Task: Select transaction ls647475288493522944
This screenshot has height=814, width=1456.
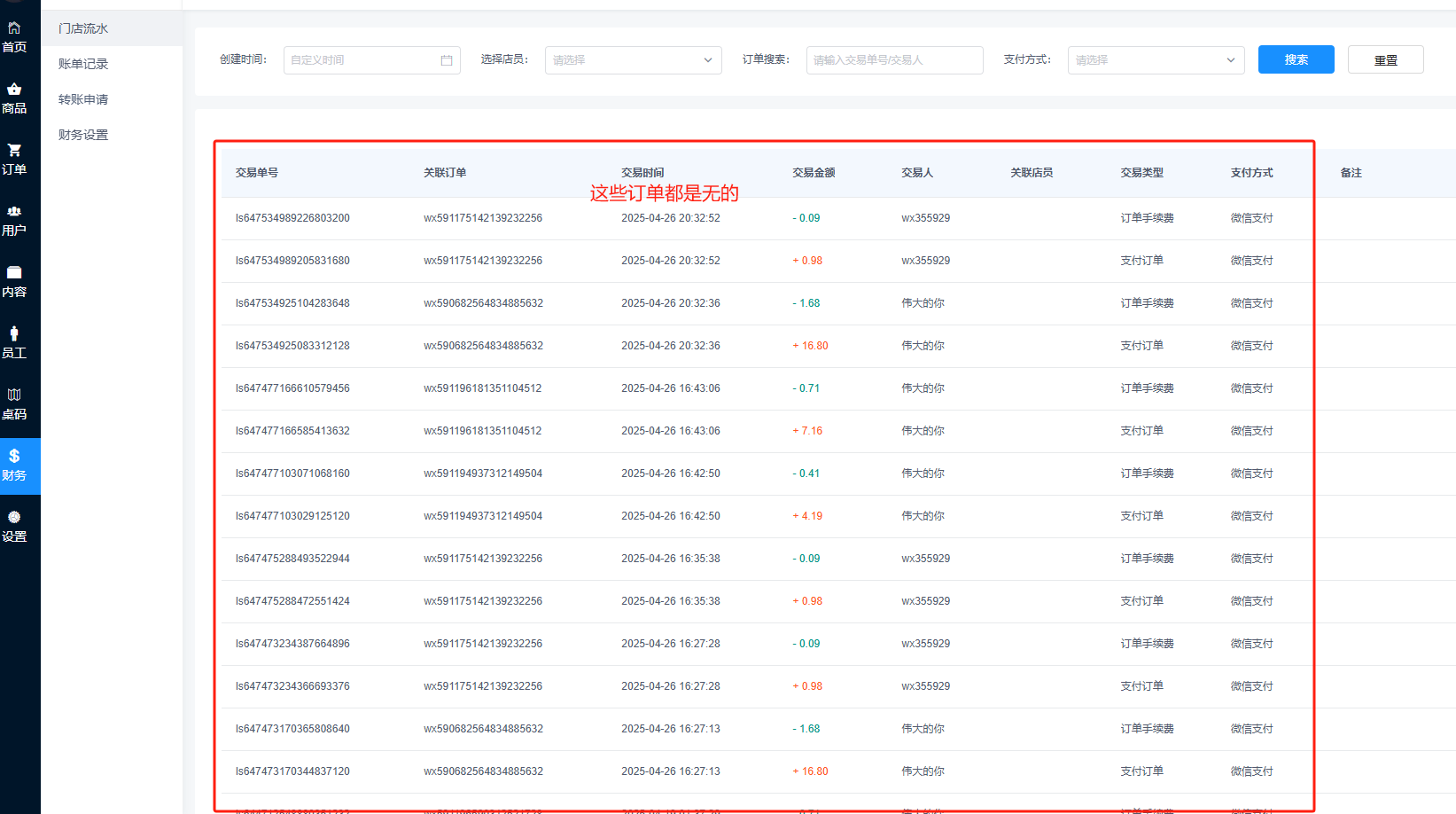Action: pyautogui.click(x=292, y=559)
